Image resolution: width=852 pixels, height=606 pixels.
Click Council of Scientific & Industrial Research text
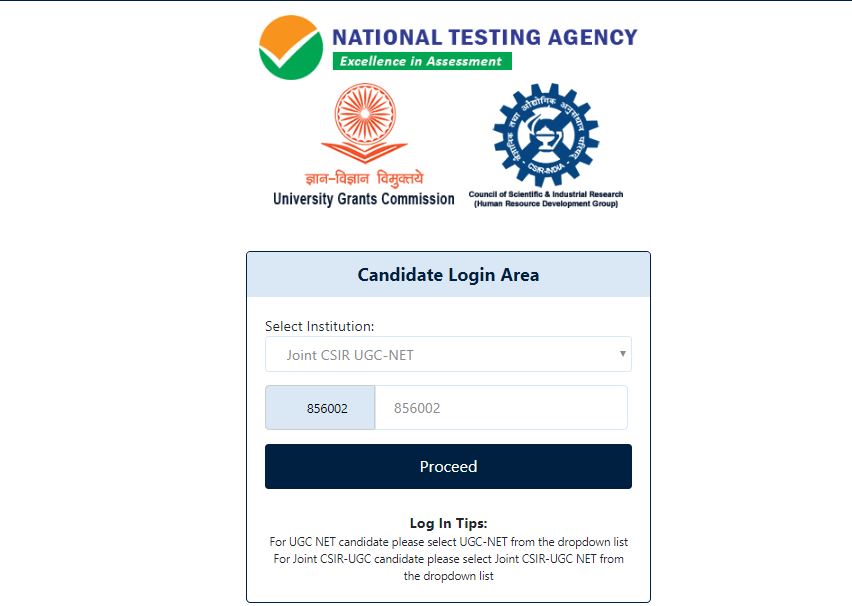click(545, 194)
